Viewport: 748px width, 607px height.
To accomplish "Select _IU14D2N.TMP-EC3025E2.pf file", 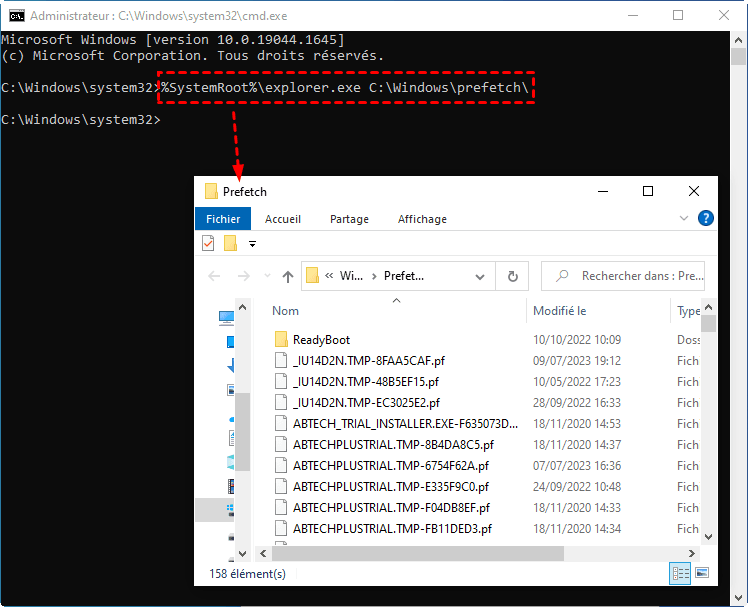I will tap(366, 403).
